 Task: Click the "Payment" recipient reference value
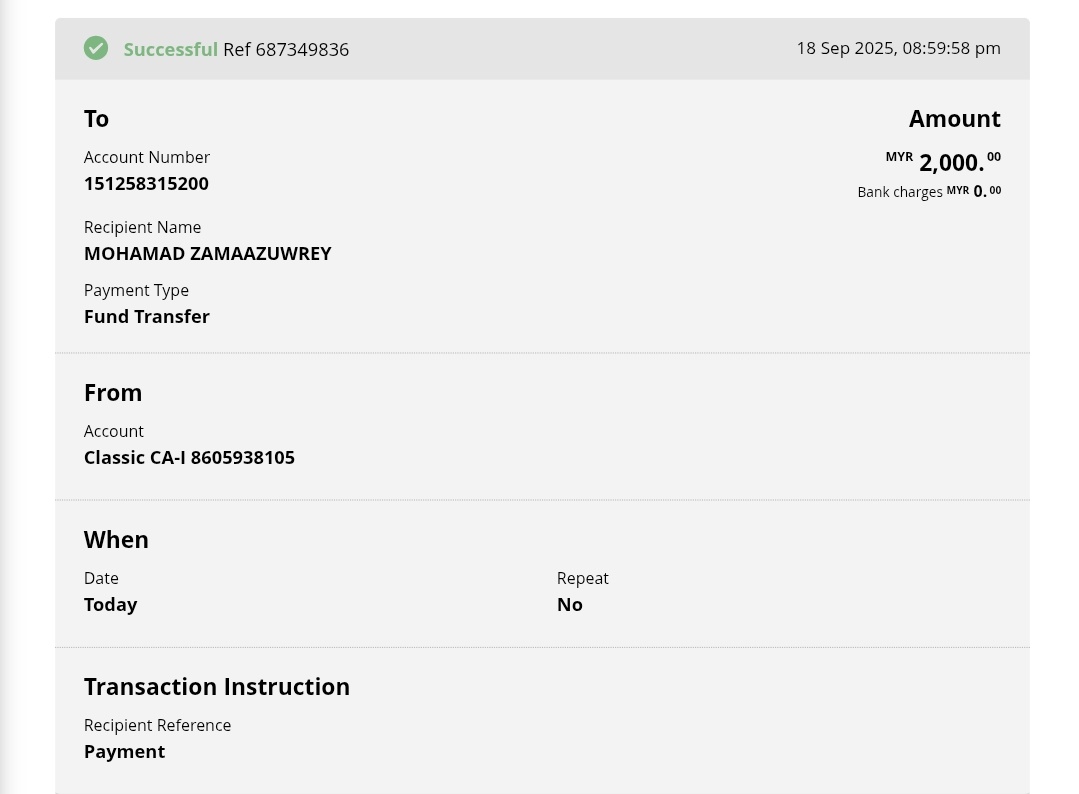click(124, 752)
